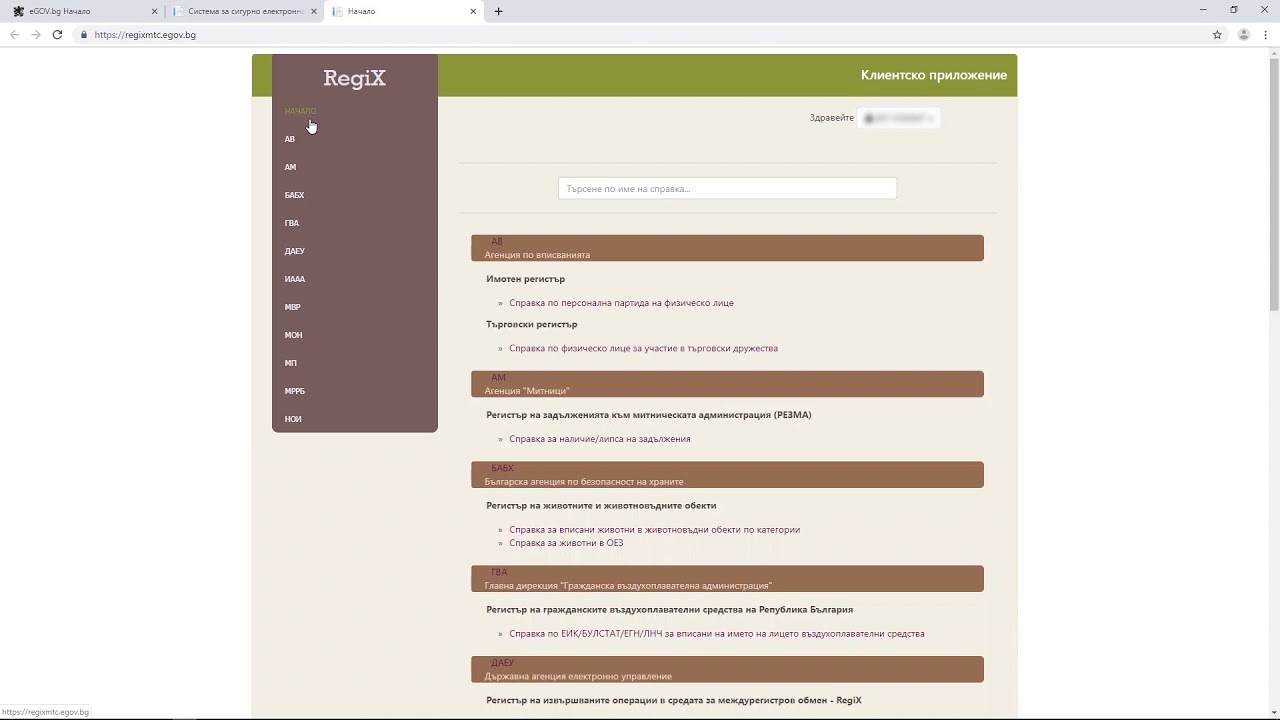Switch to the eGOV.bg Начало tab
Viewport: 1280px width, 720px height.
(83, 11)
